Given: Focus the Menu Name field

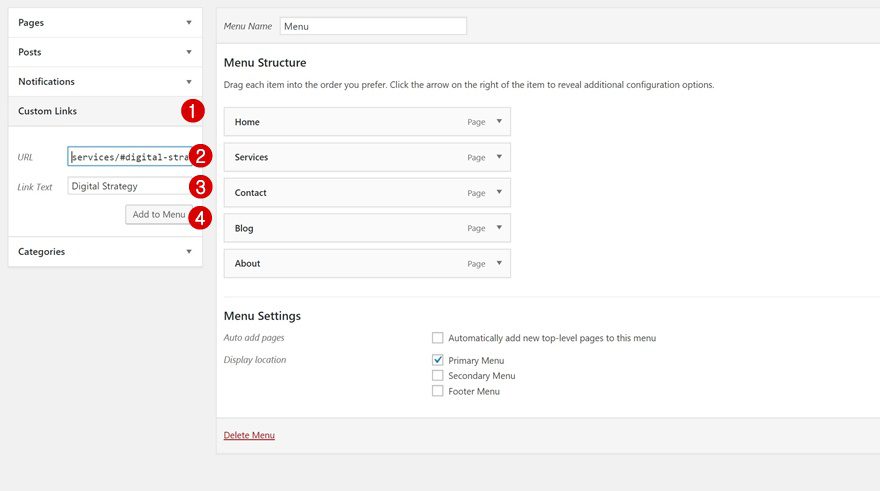Looking at the screenshot, I should pos(373,26).
